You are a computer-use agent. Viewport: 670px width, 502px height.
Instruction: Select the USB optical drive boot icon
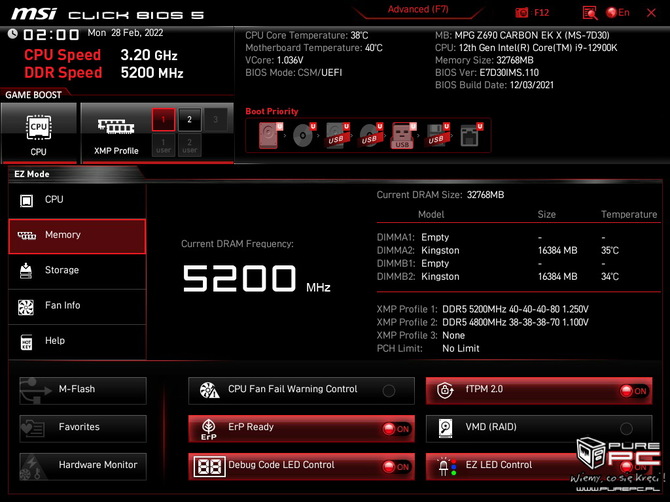[x=370, y=135]
